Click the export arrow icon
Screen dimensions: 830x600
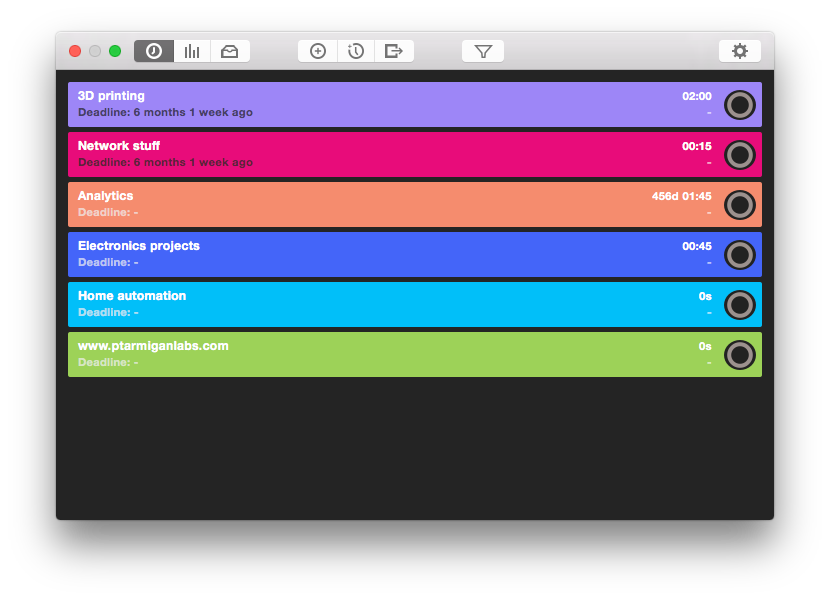394,51
